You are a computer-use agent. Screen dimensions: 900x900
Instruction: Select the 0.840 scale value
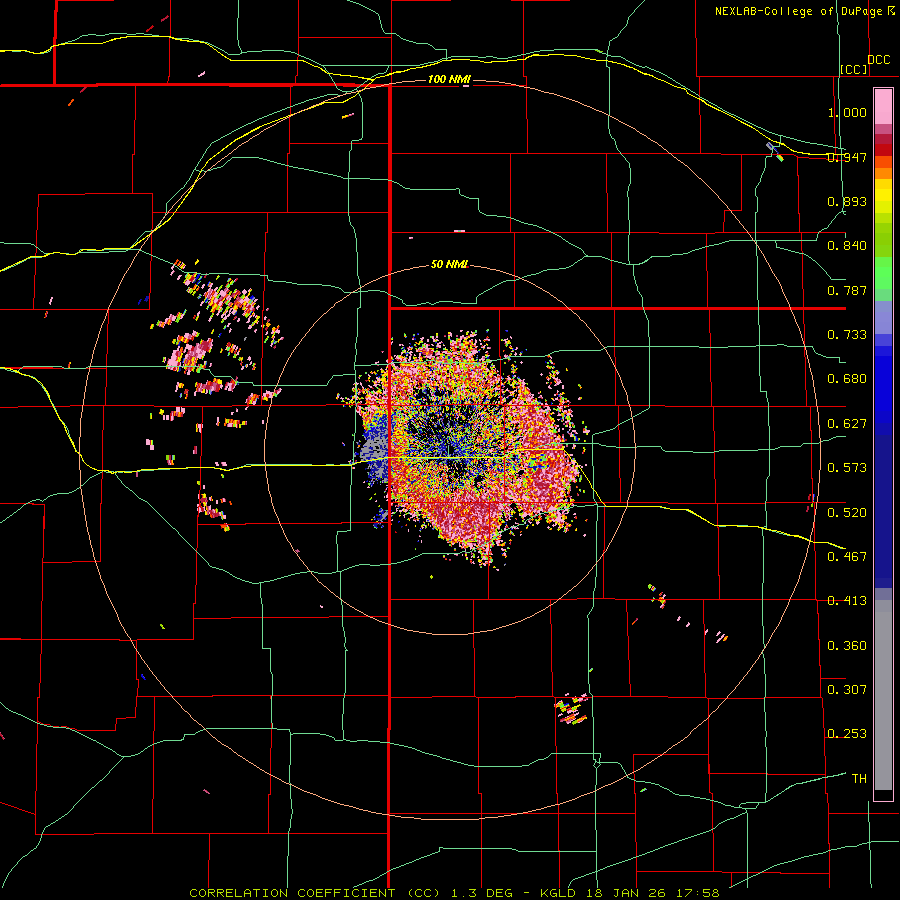tap(847, 246)
